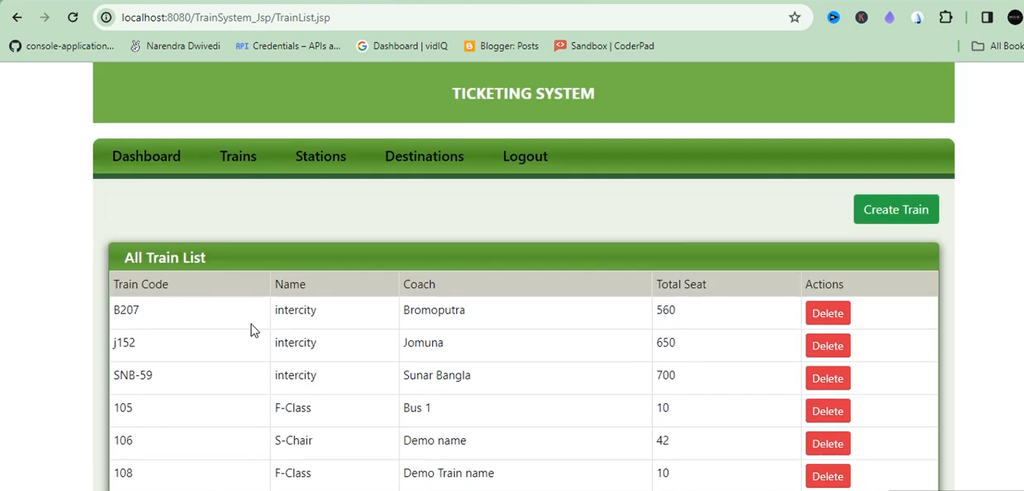
Task: Select the 560 total seat cell
Action: click(726, 313)
